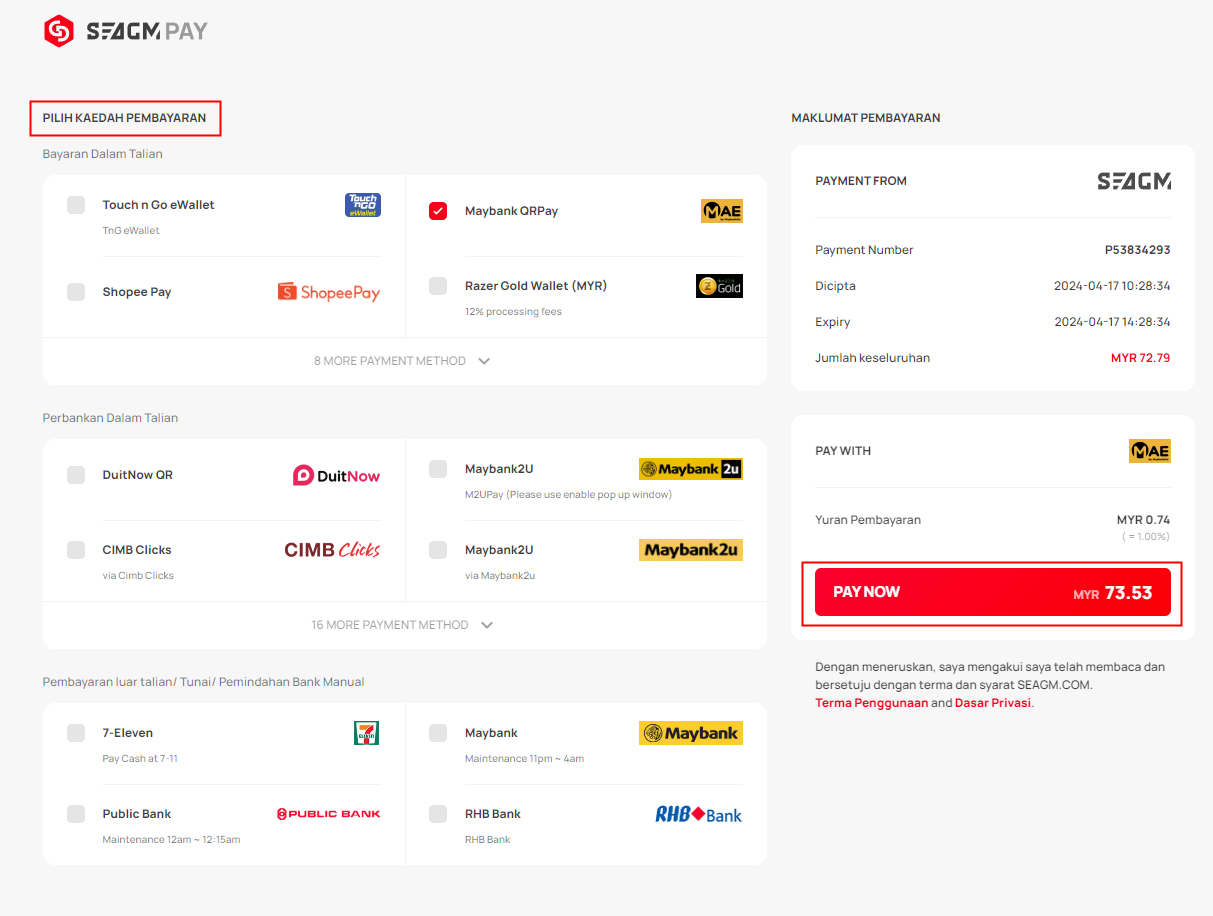The width and height of the screenshot is (1213, 916).
Task: Expand '16 MORE PAYMENT METHOD' list
Action: (x=403, y=625)
